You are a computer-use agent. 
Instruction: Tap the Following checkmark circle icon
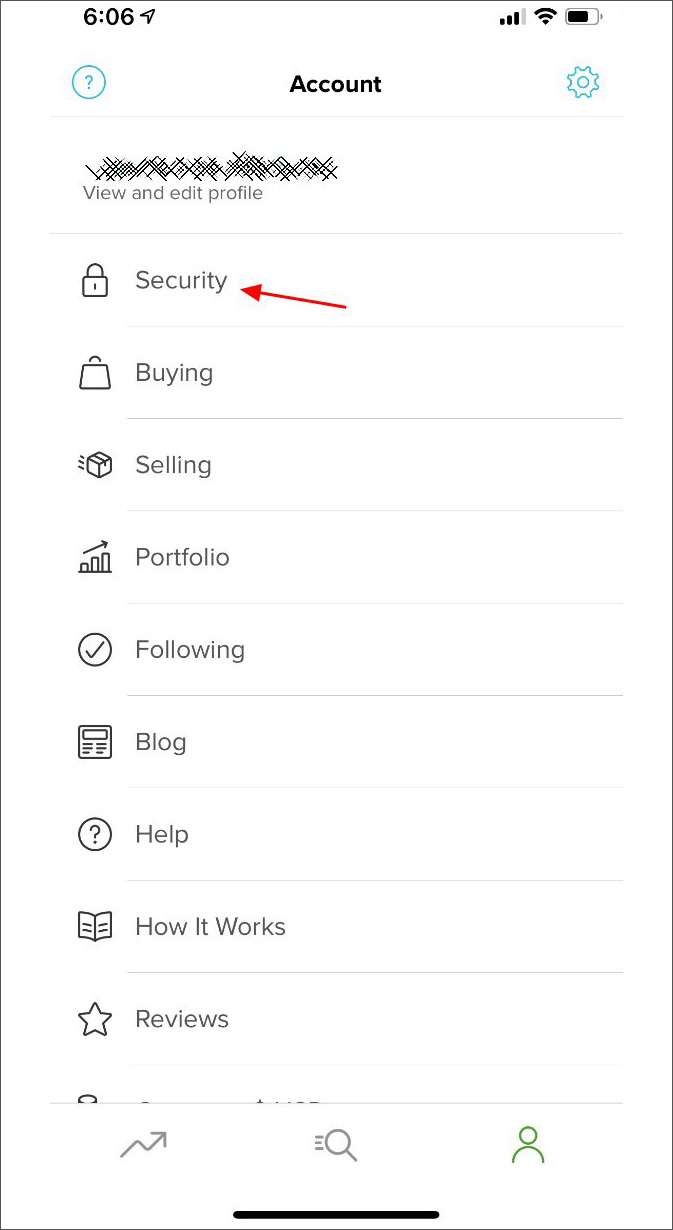click(95, 650)
